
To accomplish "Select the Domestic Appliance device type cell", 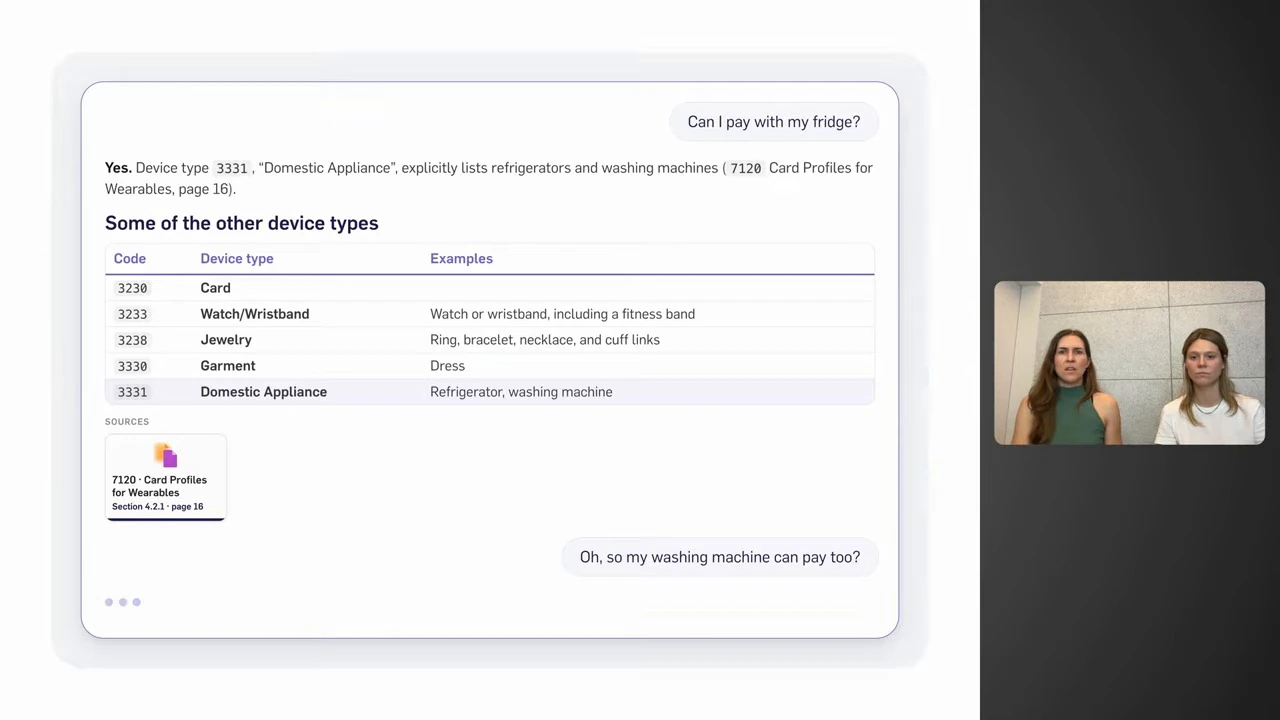I will click(x=264, y=392).
